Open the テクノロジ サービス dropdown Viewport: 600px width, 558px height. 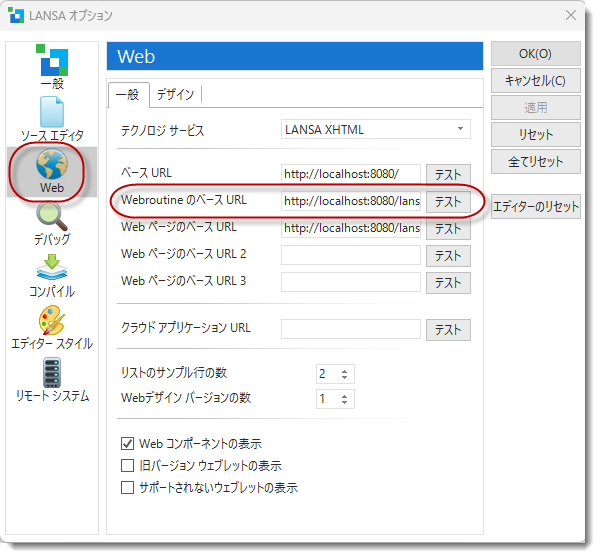[x=376, y=129]
